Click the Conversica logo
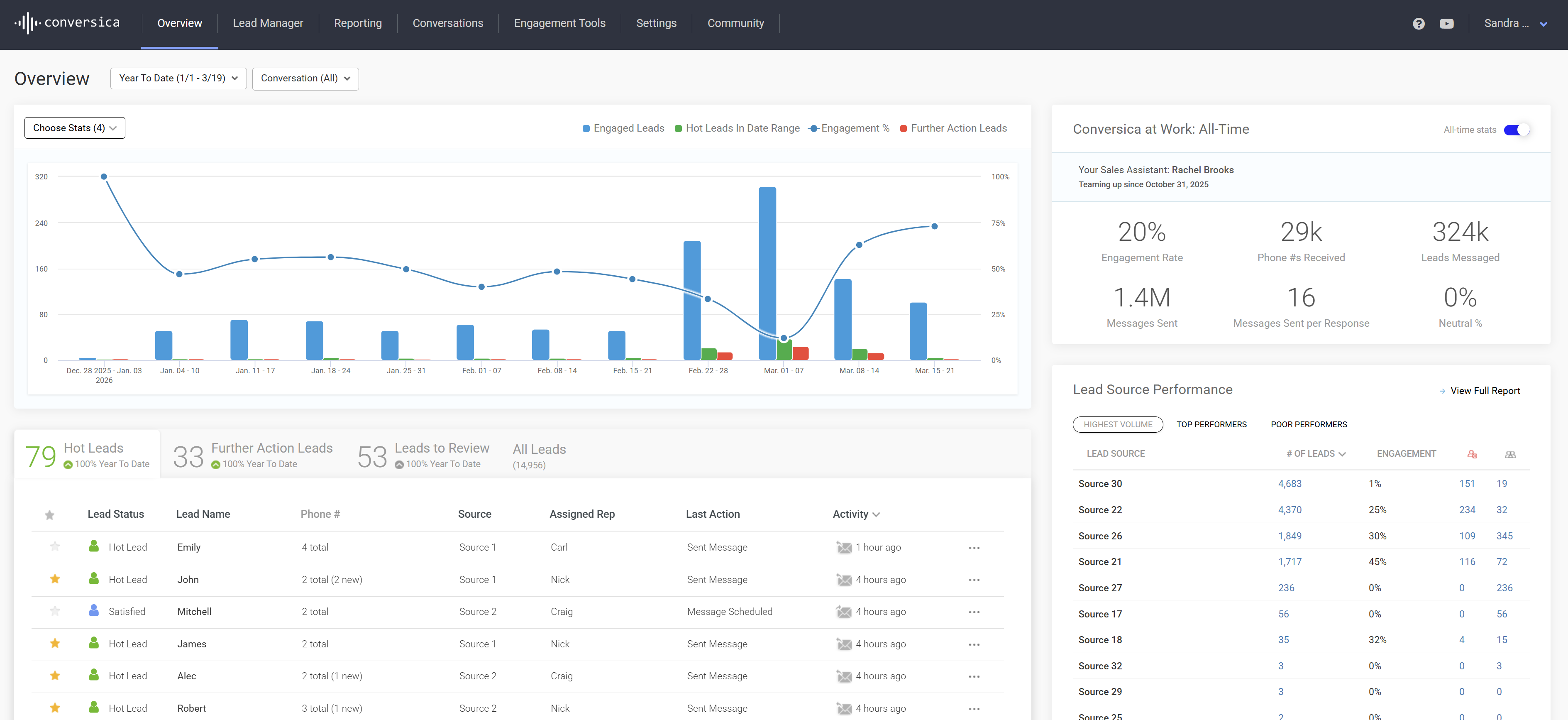 click(67, 23)
